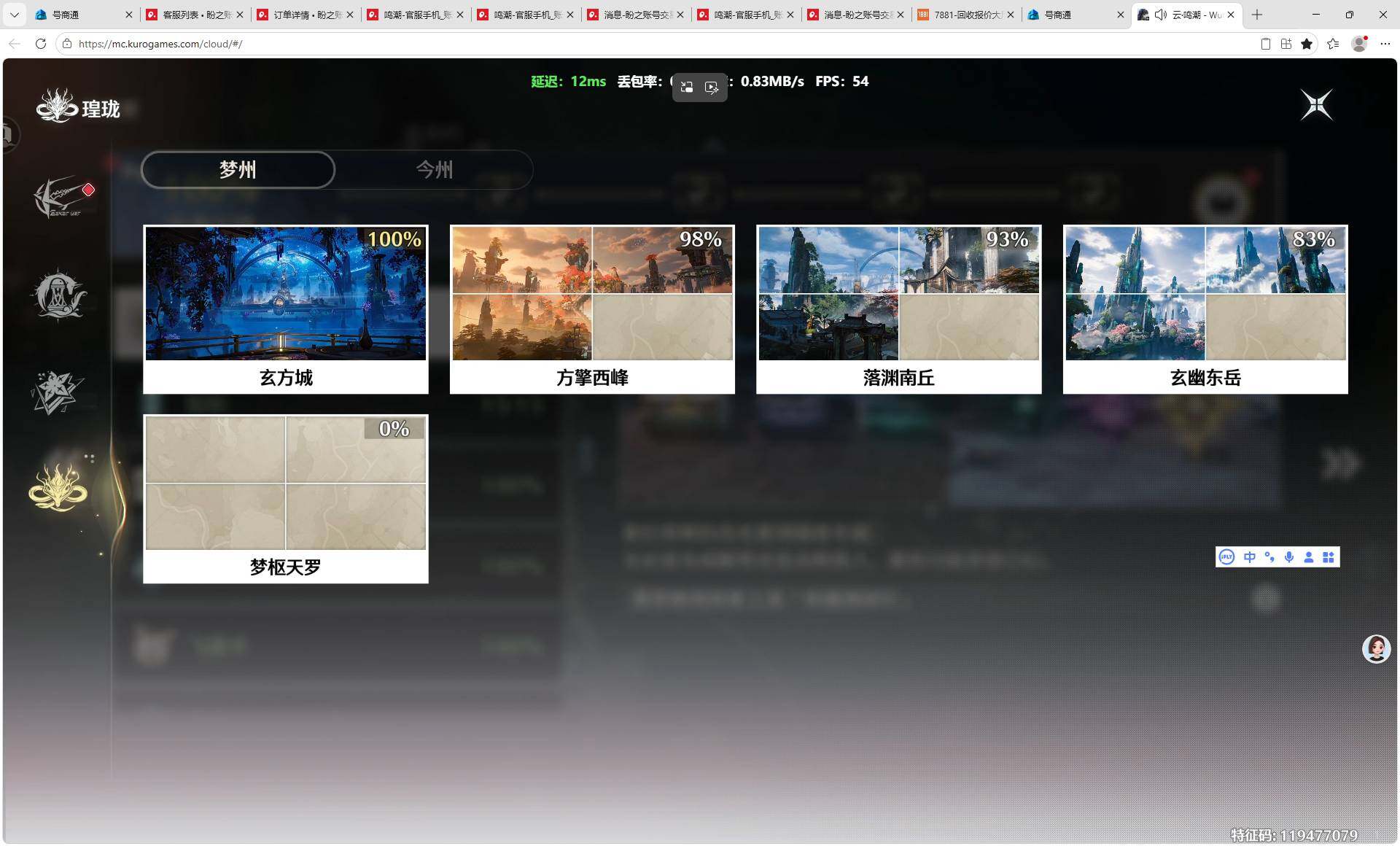Open the 落渊南丘 93% exploration card

(898, 309)
